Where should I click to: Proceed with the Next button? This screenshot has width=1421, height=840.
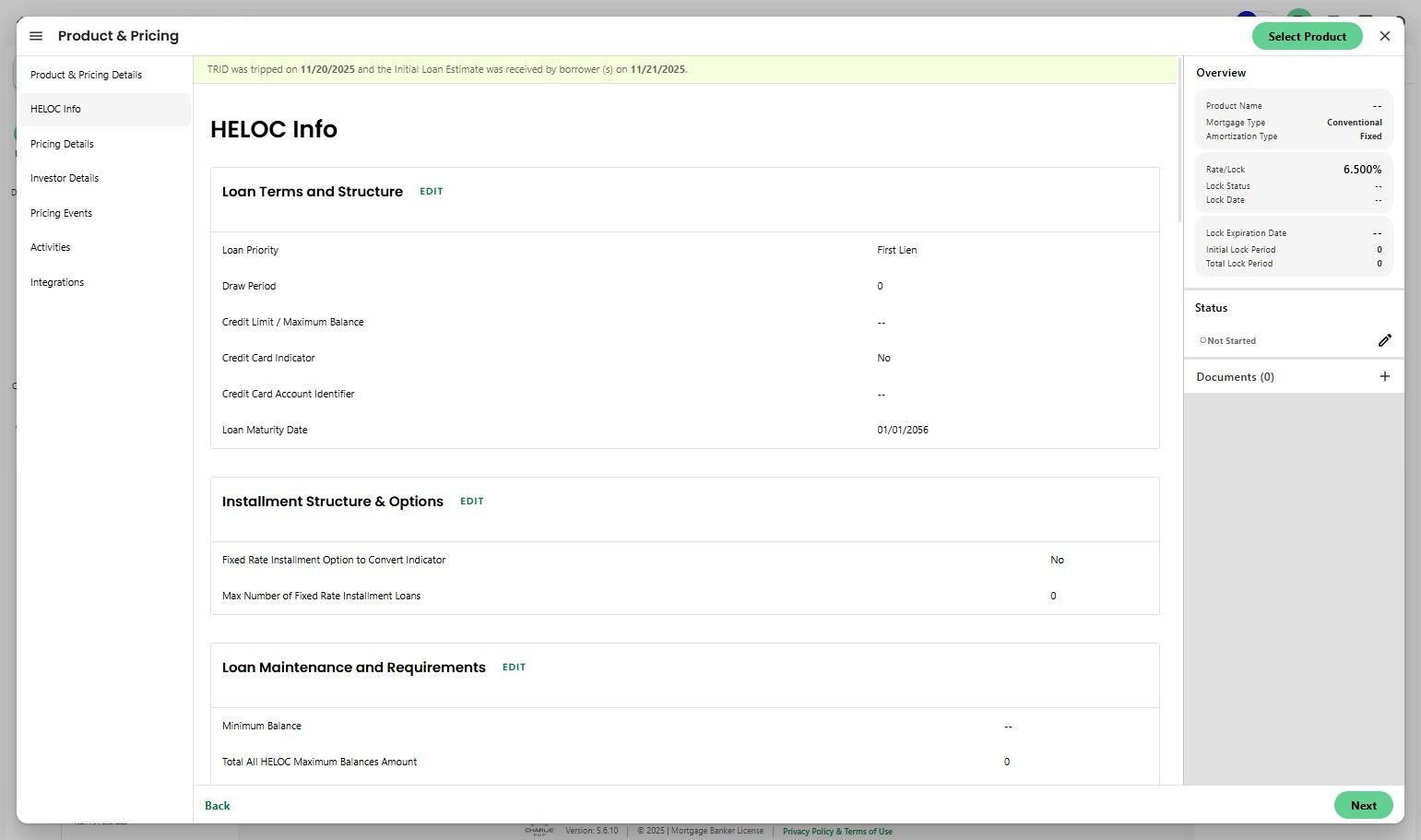point(1363,805)
